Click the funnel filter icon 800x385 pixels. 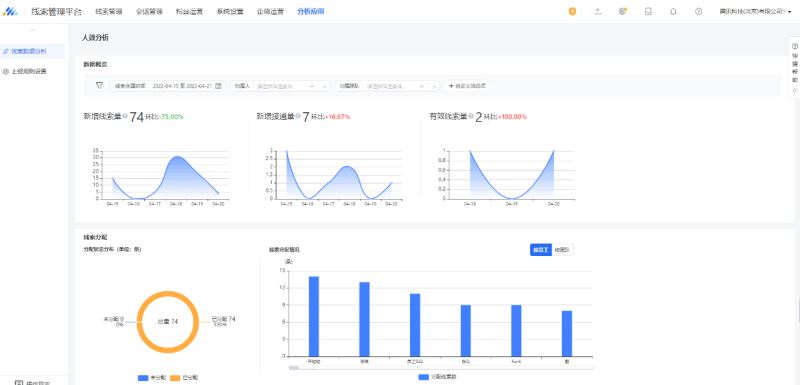click(99, 86)
